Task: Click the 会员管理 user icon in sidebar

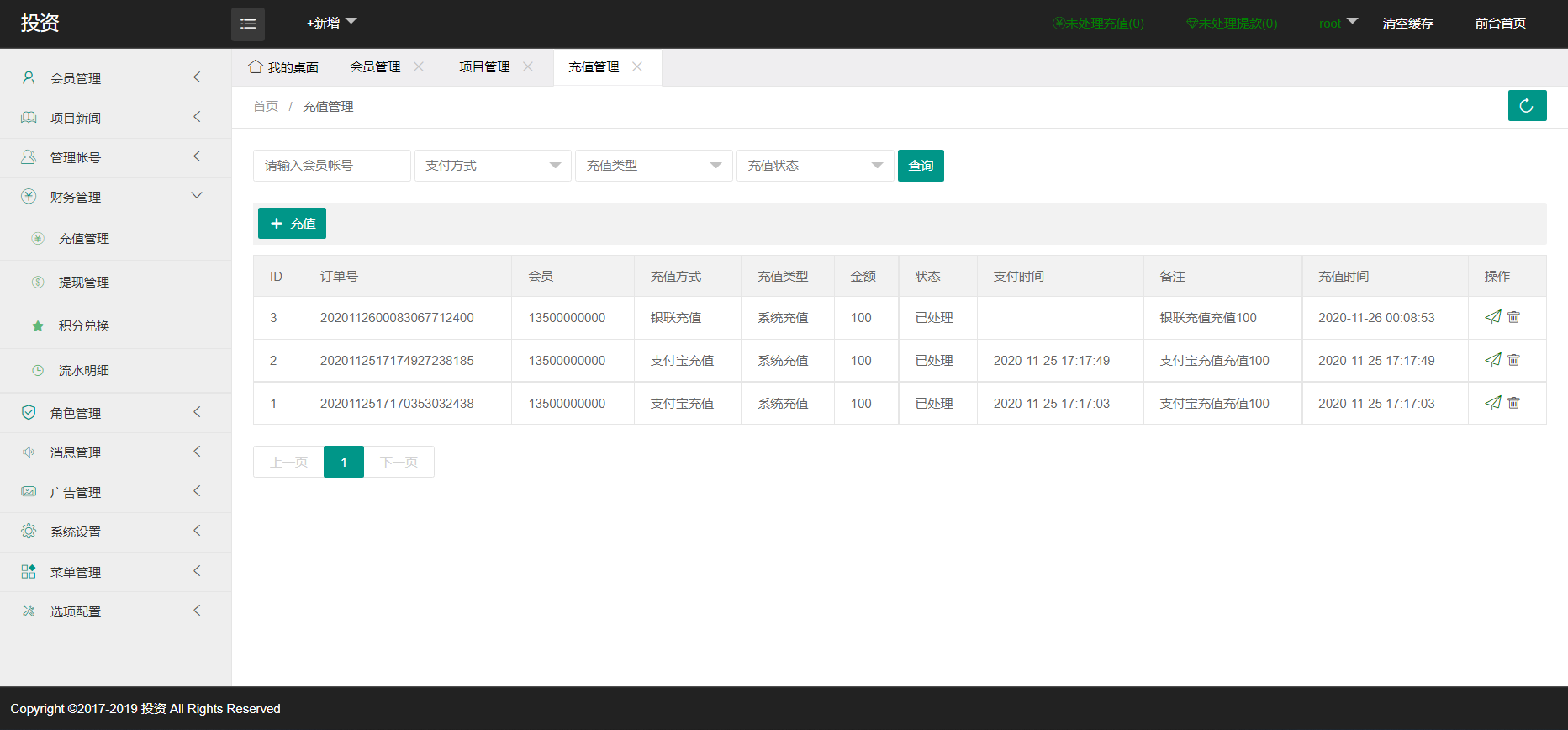Action: 29,77
